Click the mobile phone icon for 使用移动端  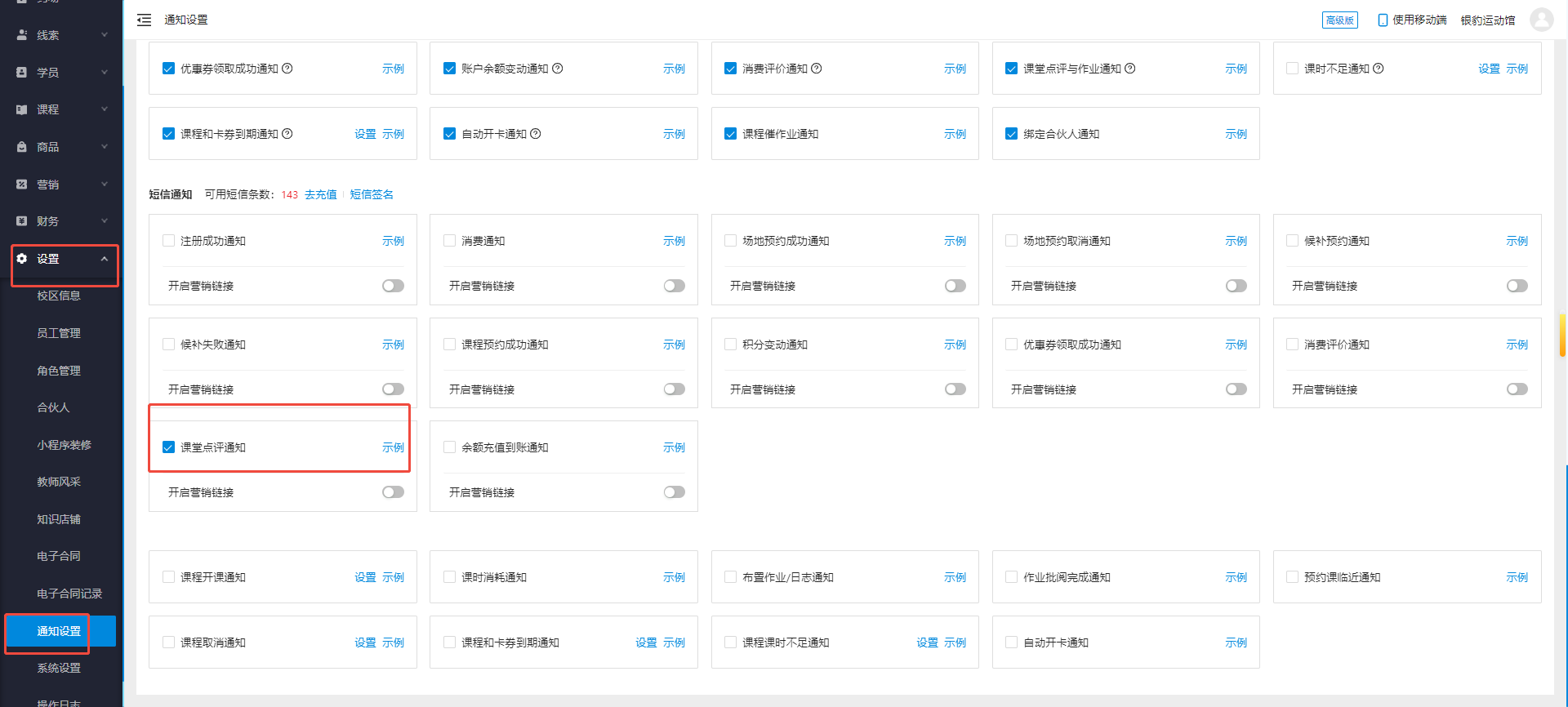(1383, 20)
